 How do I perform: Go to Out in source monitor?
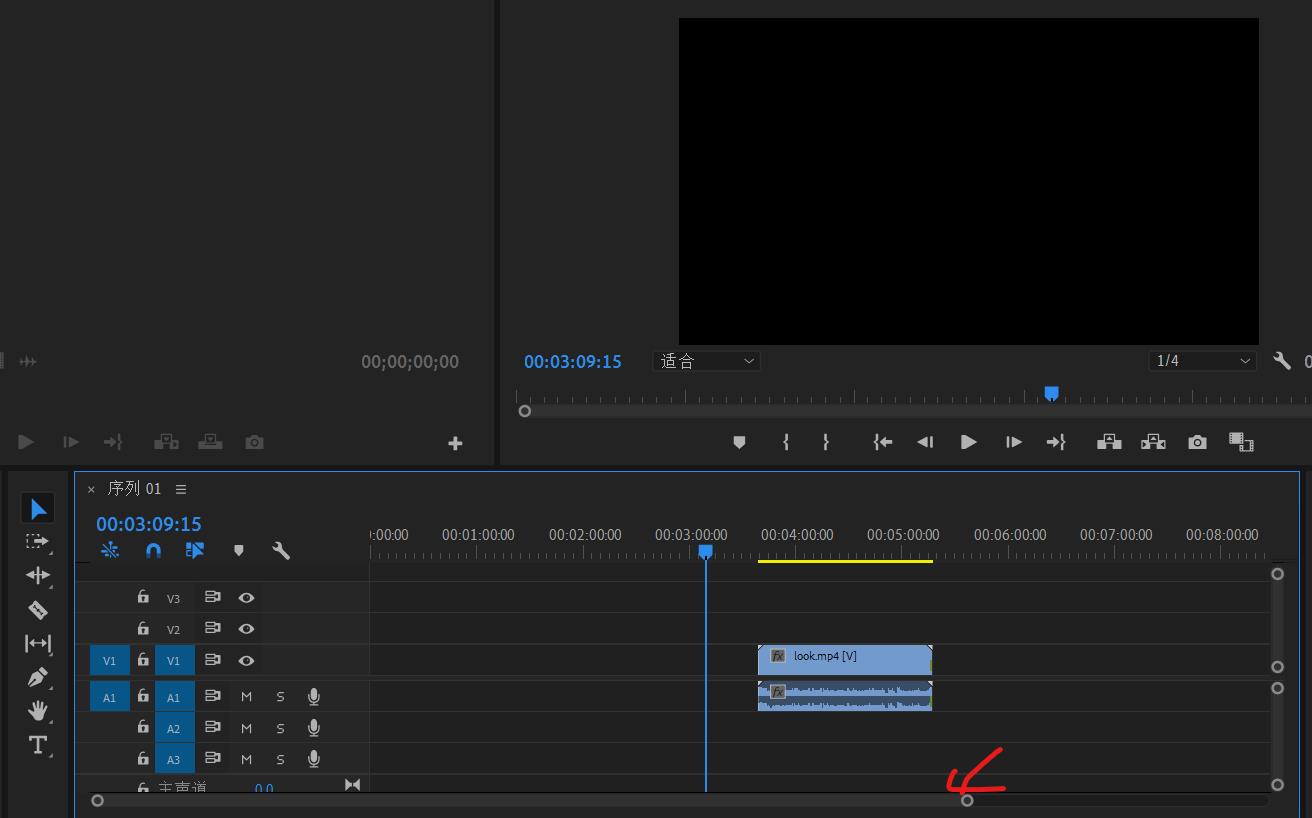tap(113, 442)
